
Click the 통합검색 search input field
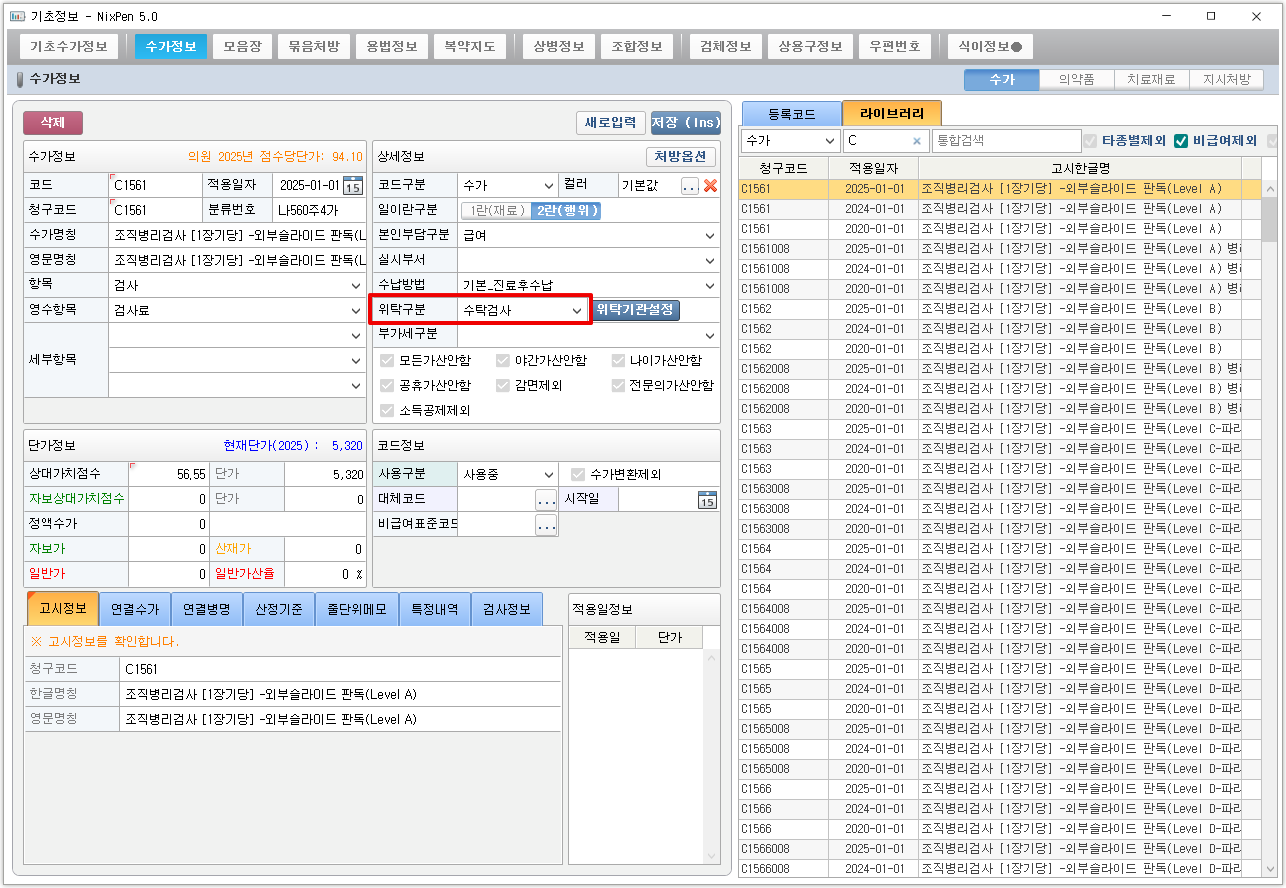coord(1005,141)
